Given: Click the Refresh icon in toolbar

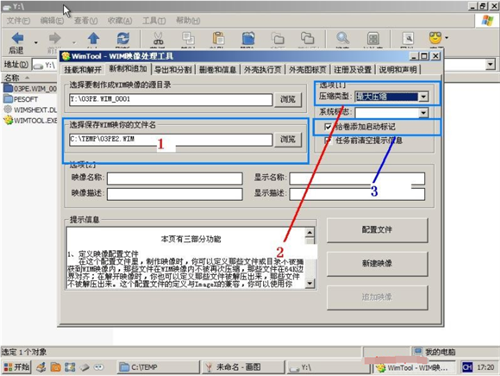Looking at the screenshot, I should (x=123, y=38).
